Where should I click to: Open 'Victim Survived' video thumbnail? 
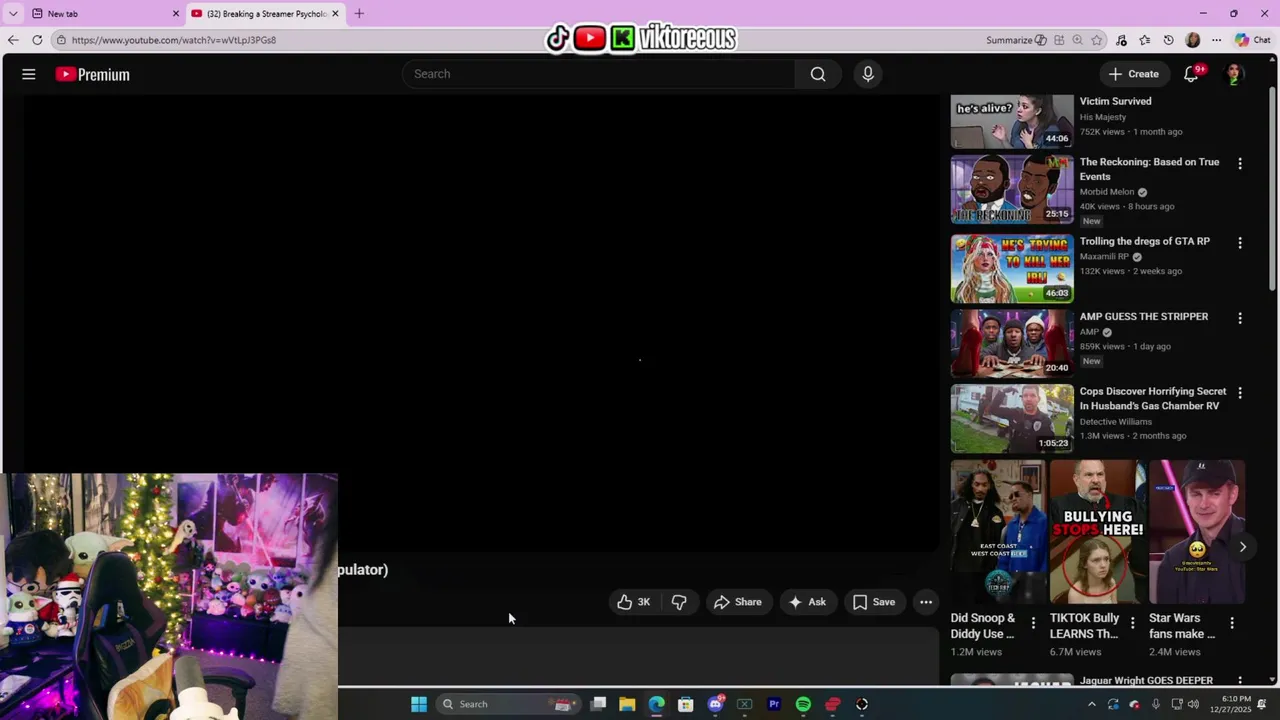pyautogui.click(x=1012, y=121)
